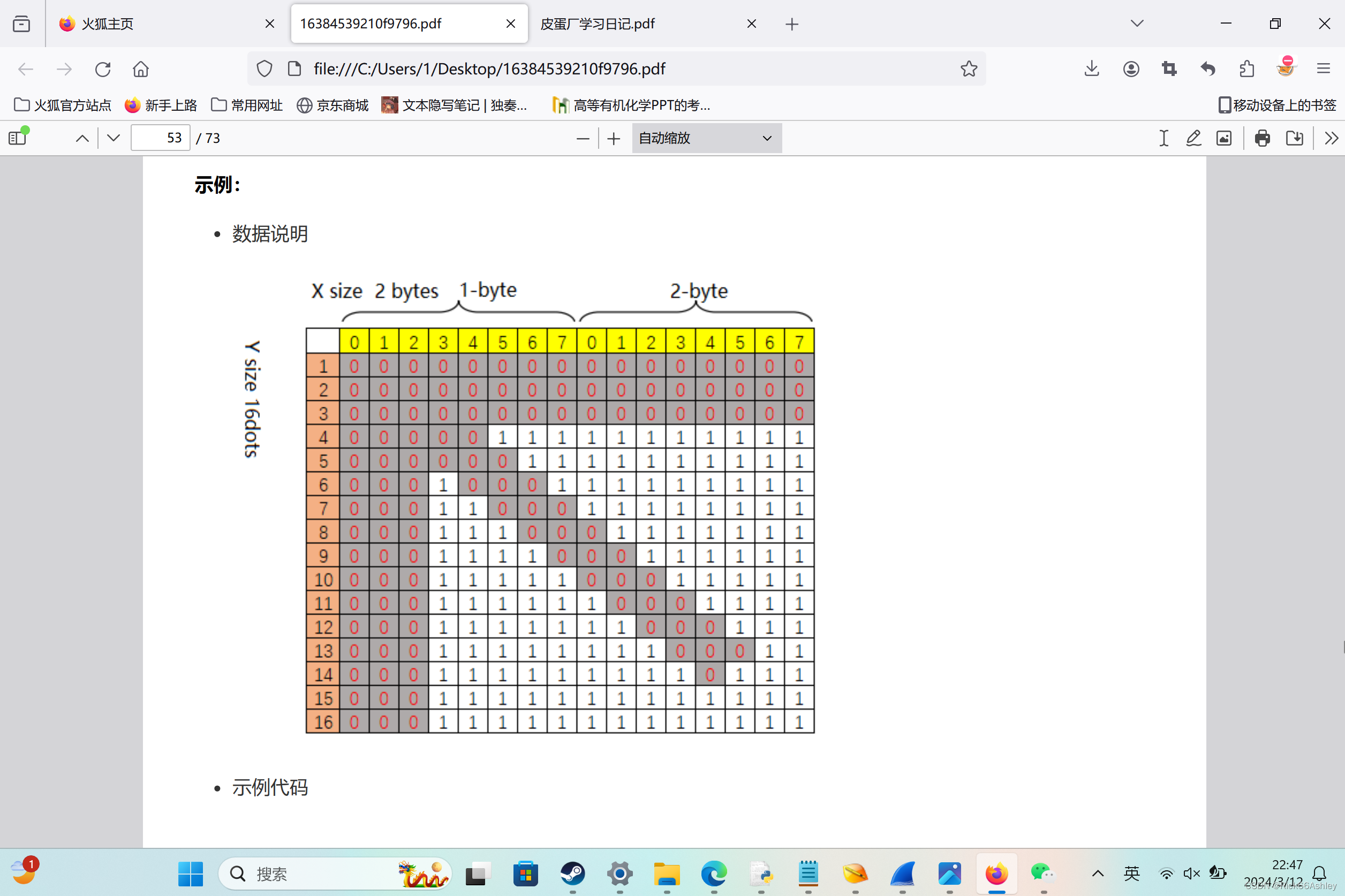Add an image annotation to PDF
1345x896 pixels.
click(x=1224, y=138)
